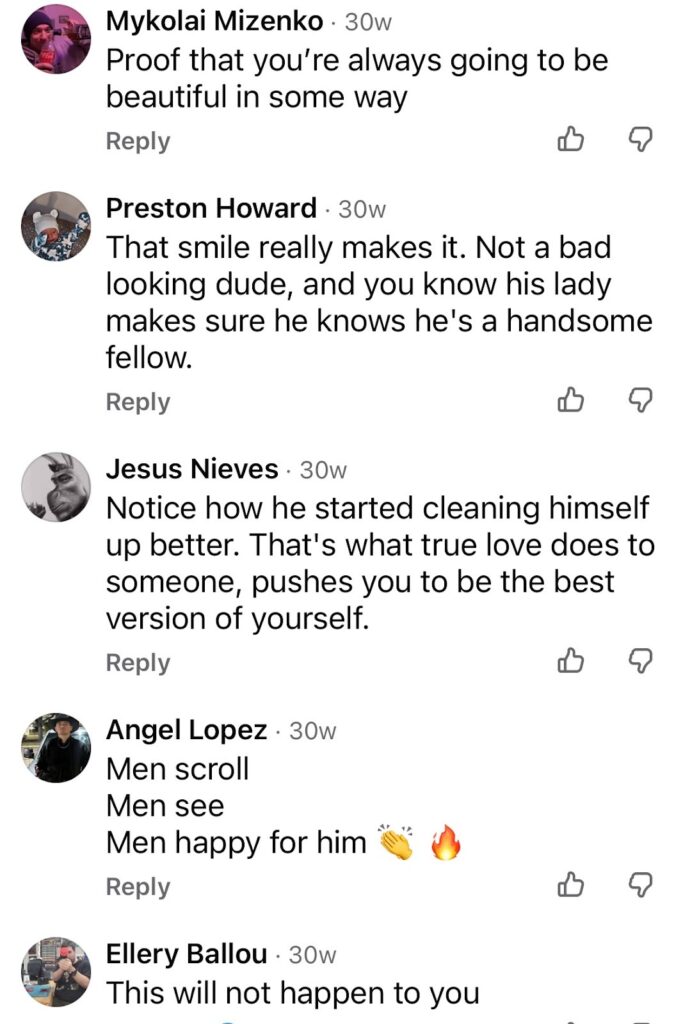Dislike Mykolai Mizenko's comment
This screenshot has height=1024, width=683.
pyautogui.click(x=640, y=141)
